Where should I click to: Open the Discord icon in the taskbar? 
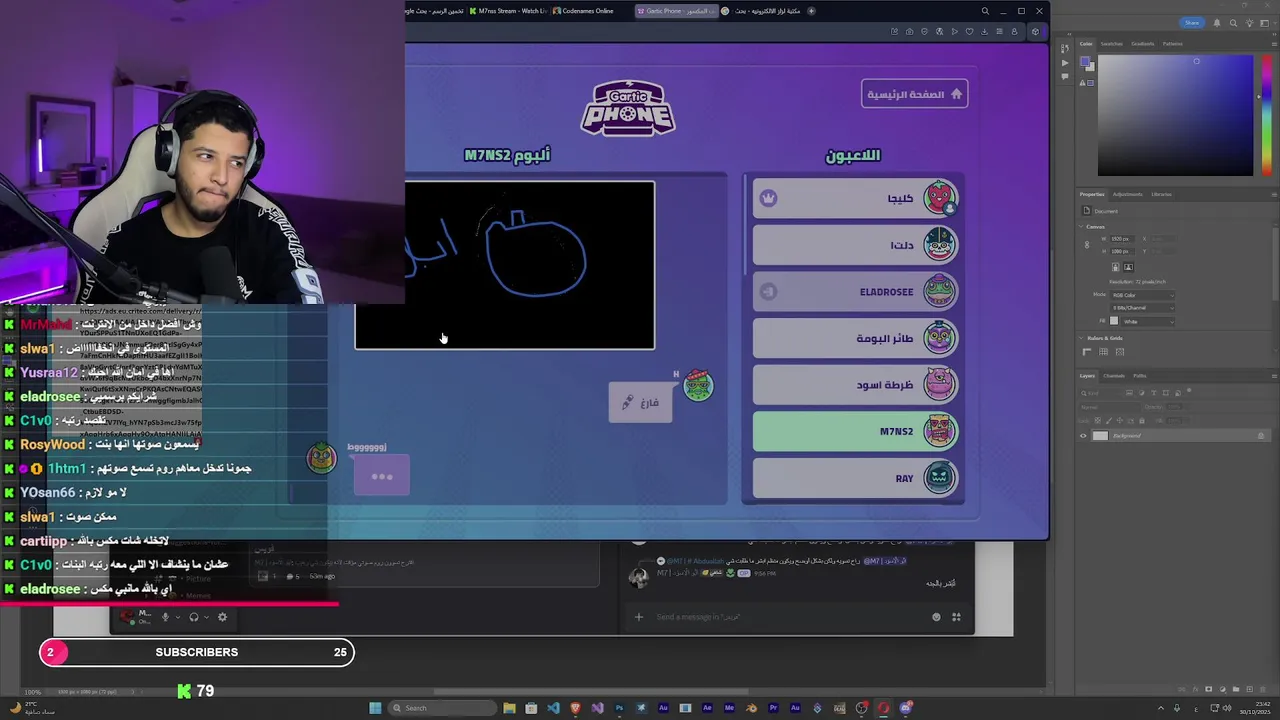pyautogui.click(x=906, y=708)
